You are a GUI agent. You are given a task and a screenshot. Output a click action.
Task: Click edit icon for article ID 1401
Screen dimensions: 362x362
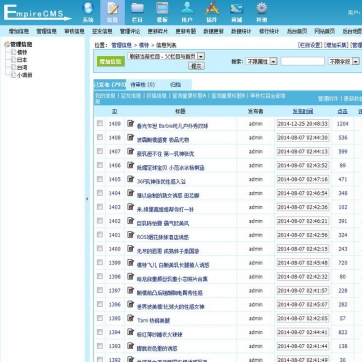(x=130, y=235)
